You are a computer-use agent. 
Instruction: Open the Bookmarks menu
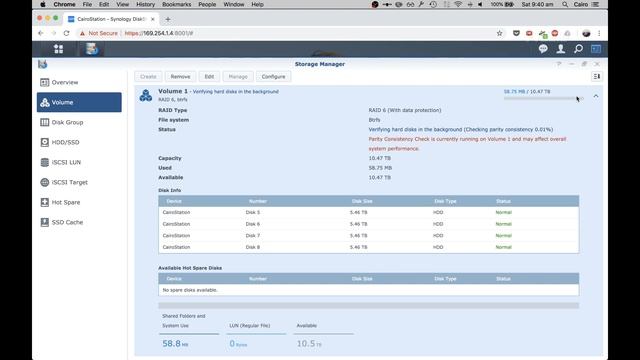[x=176, y=4]
